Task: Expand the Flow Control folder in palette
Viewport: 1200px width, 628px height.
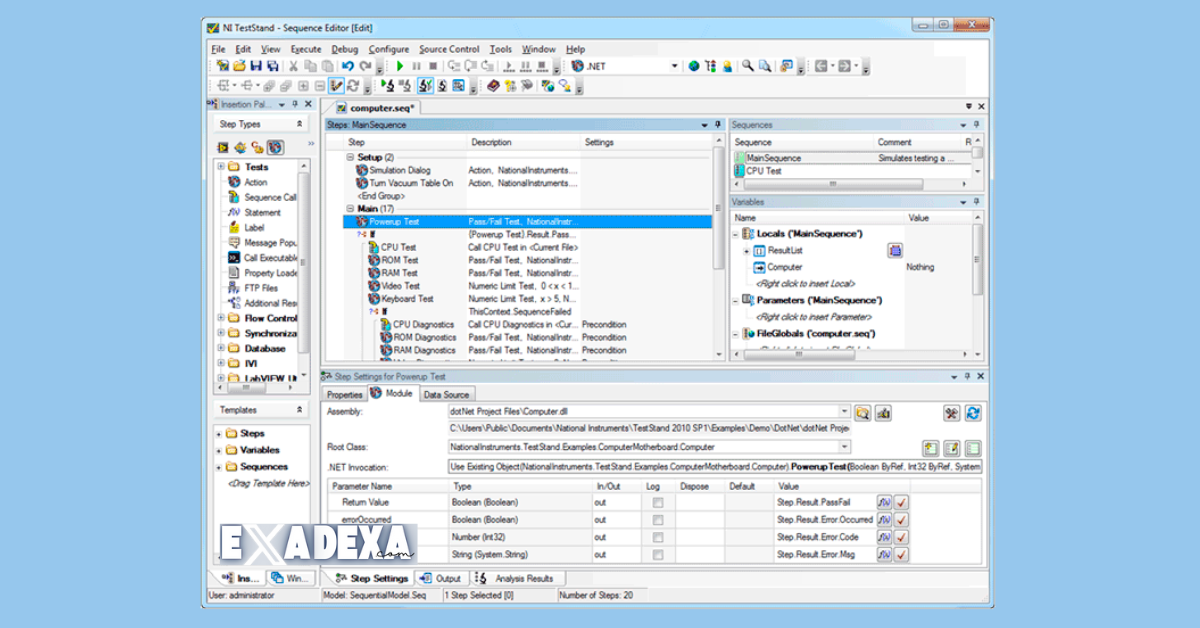Action: point(221,319)
